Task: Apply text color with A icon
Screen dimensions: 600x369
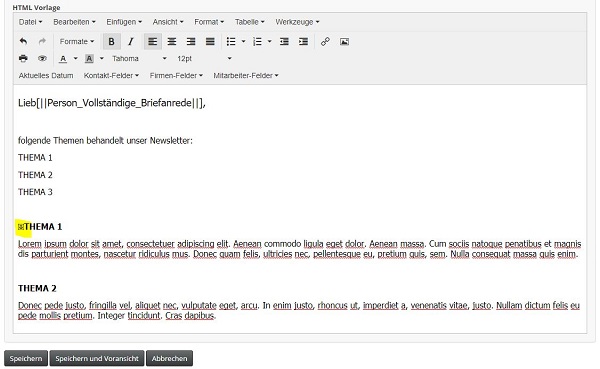Action: 63,59
